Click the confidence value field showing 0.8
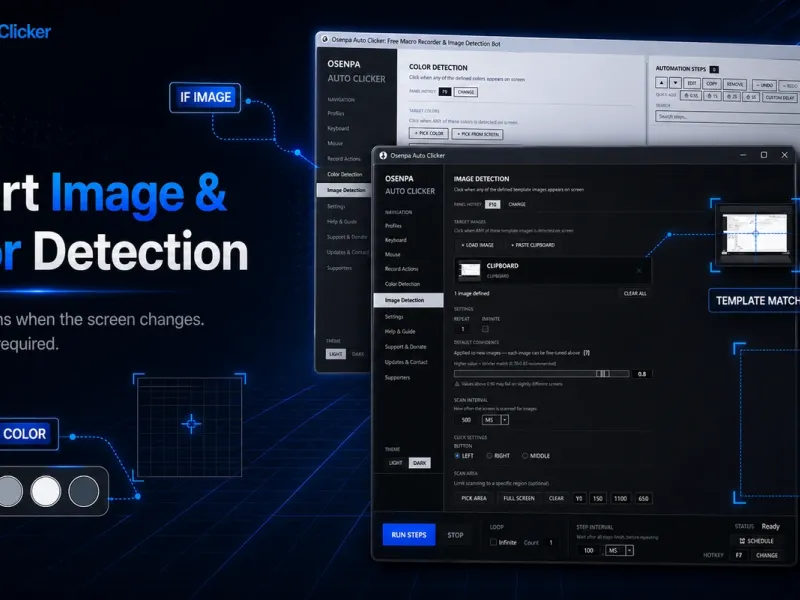The width and height of the screenshot is (800, 600). [642, 374]
